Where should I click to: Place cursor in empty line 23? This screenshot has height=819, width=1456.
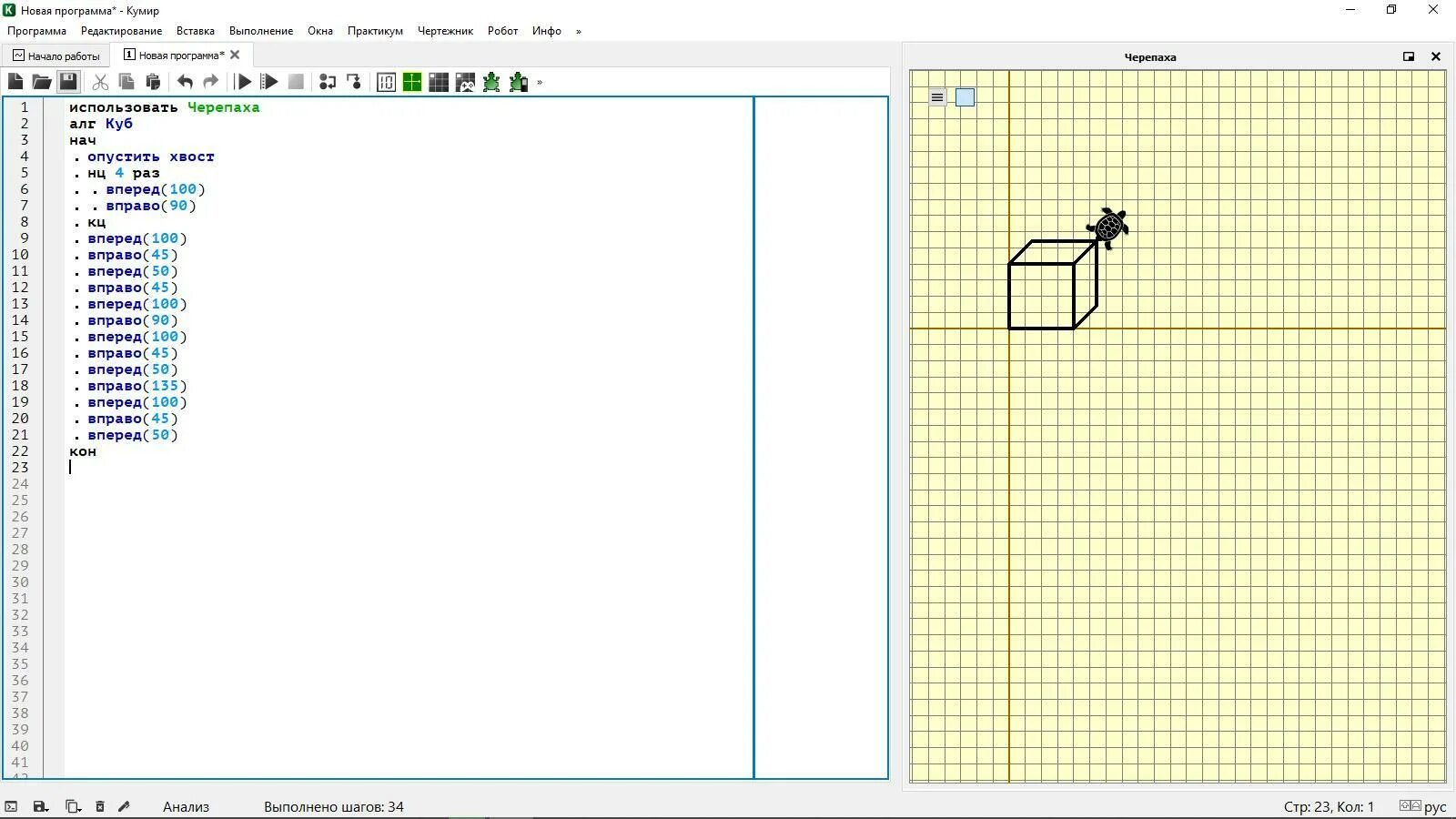click(x=409, y=468)
